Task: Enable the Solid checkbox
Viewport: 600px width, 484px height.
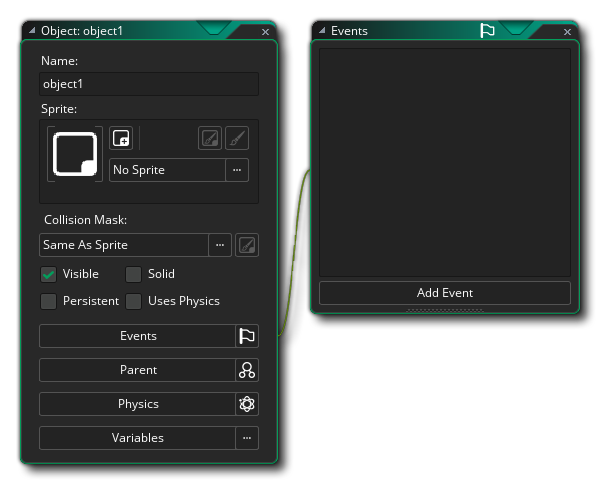Action: point(133,274)
